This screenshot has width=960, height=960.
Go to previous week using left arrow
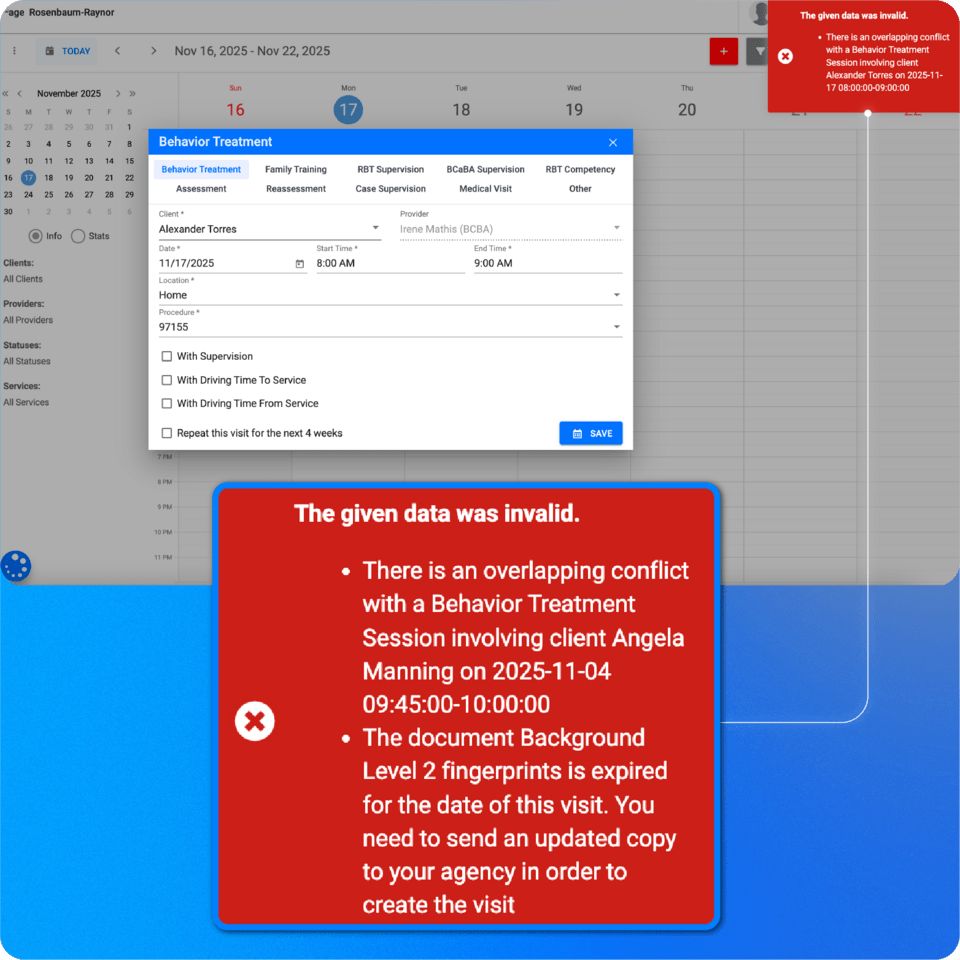[x=117, y=51]
